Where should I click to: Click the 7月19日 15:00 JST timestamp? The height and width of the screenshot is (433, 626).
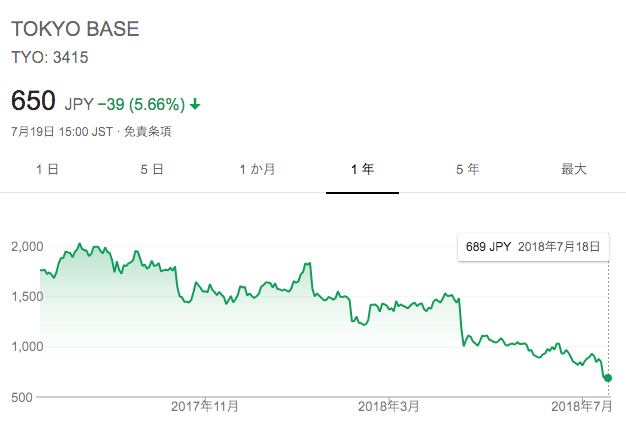click(x=62, y=132)
